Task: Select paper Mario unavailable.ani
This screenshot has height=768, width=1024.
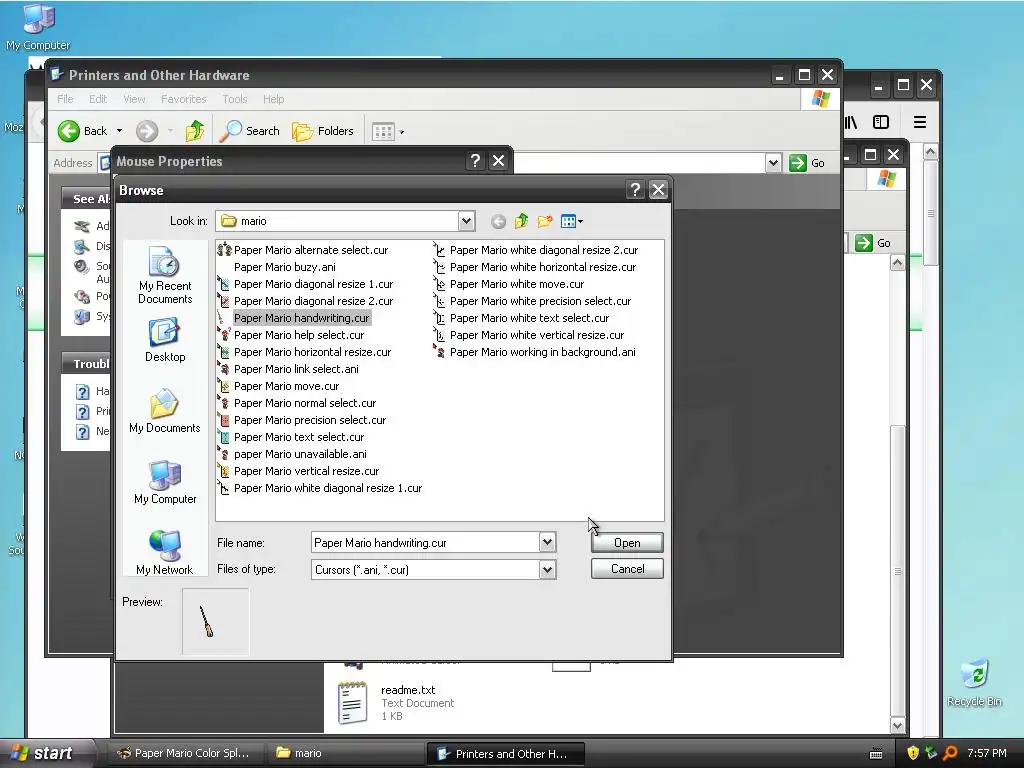Action: 293,454
